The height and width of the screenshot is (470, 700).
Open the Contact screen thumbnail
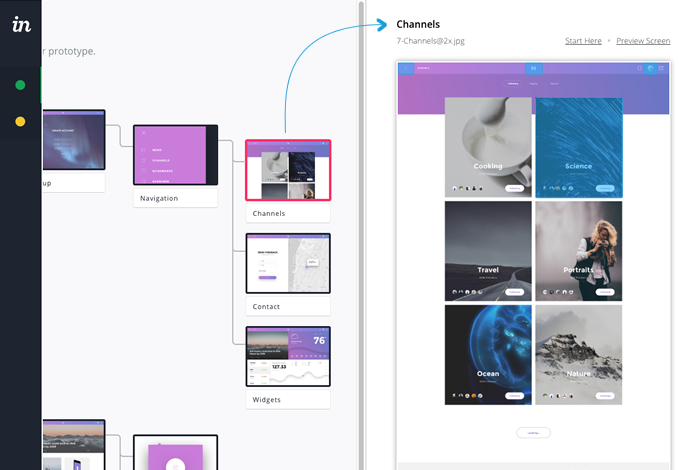coord(288,263)
